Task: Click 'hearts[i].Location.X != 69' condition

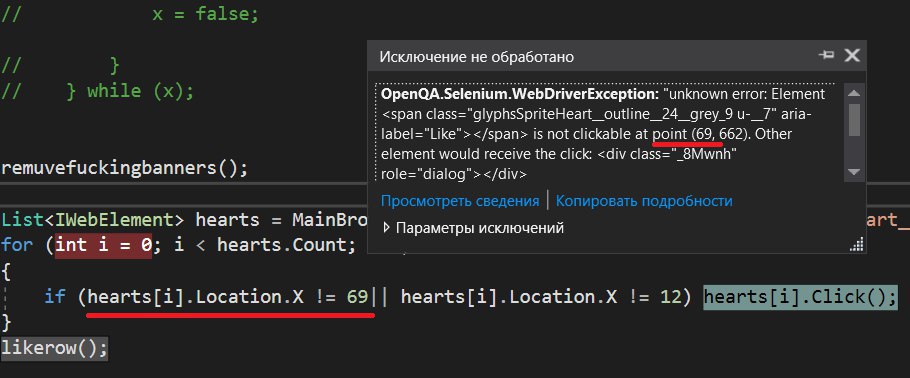Action: click(x=228, y=297)
